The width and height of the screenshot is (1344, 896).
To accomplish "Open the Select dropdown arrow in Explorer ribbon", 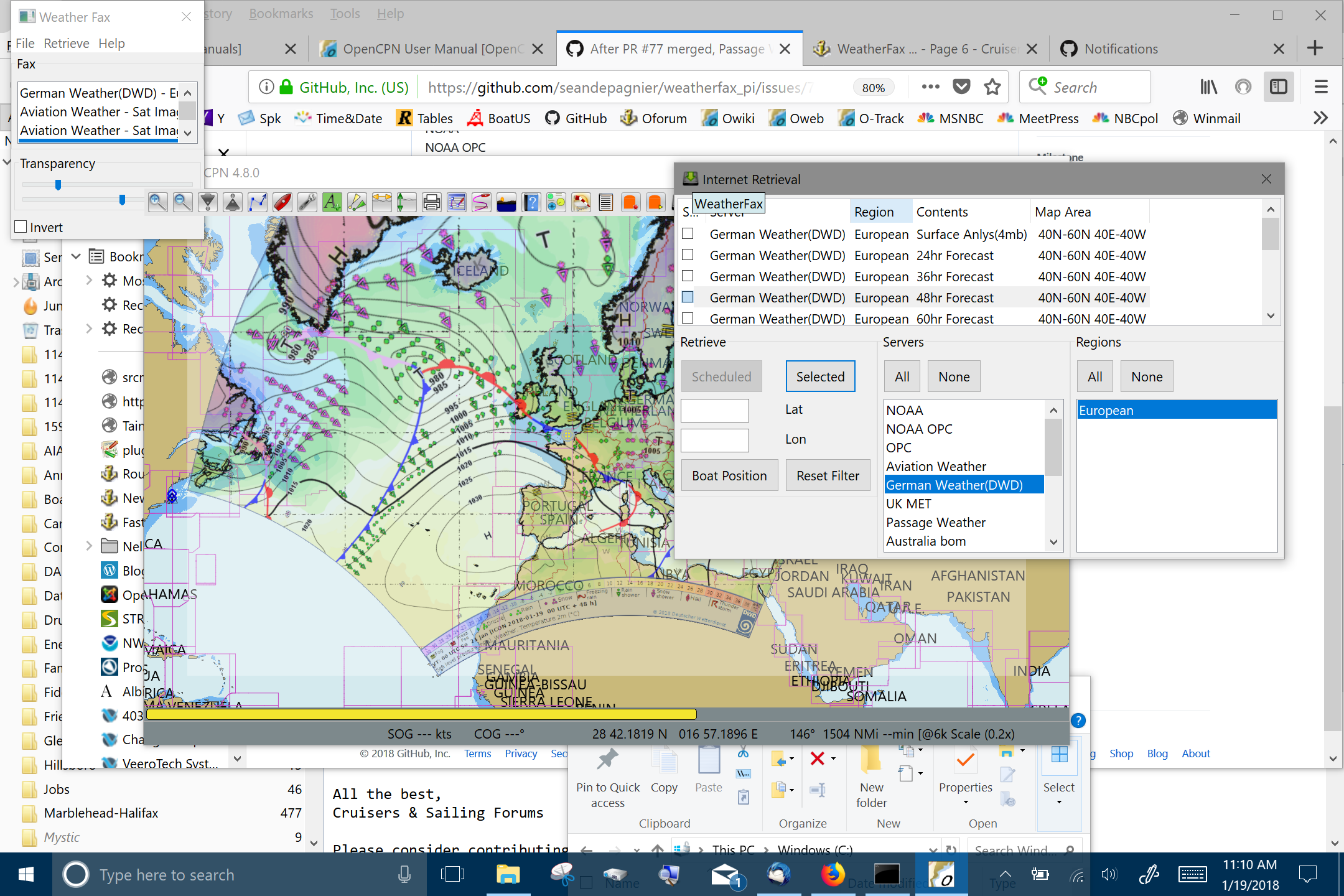I will point(1059,802).
